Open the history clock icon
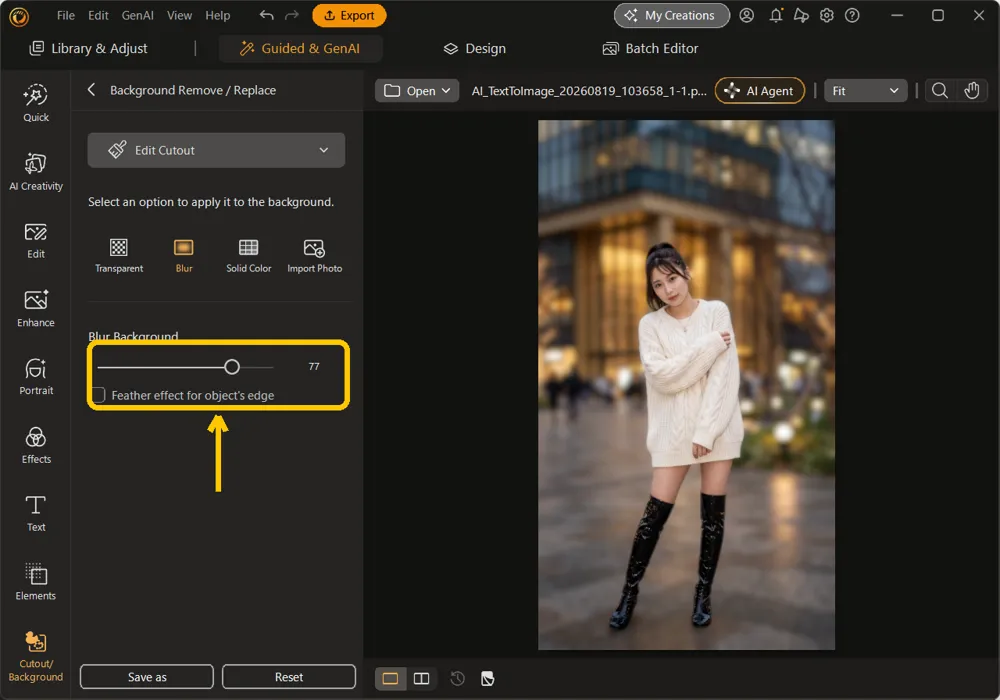Screen dimensions: 1000x700 457,678
